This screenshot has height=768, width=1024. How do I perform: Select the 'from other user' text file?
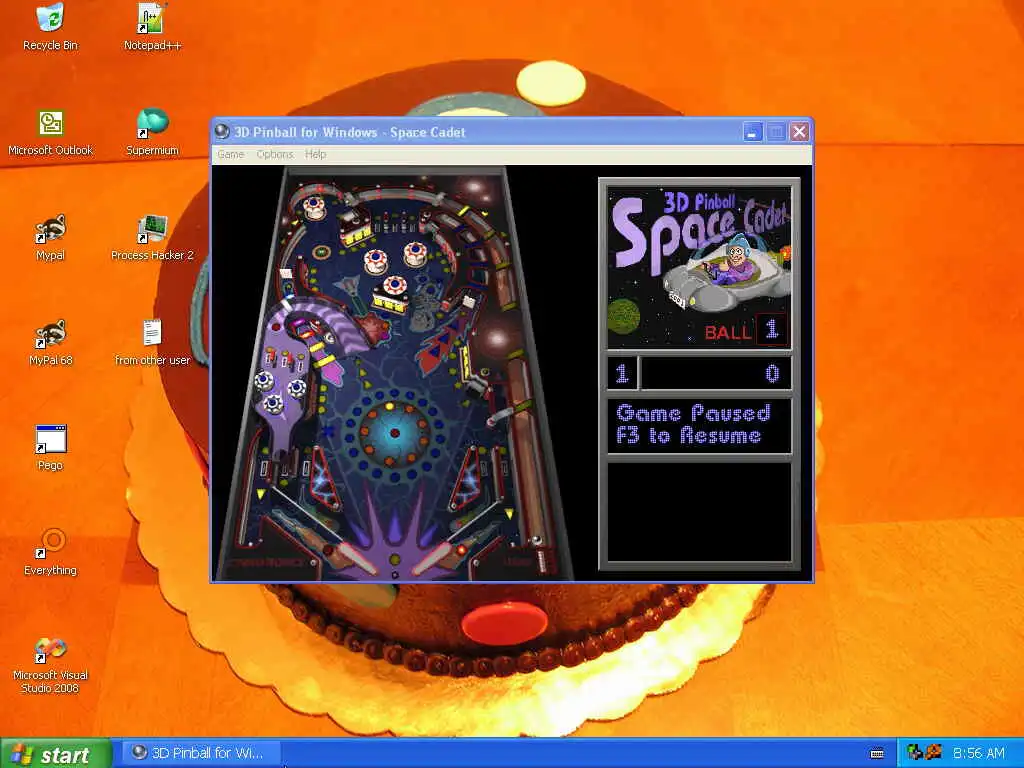tap(152, 343)
